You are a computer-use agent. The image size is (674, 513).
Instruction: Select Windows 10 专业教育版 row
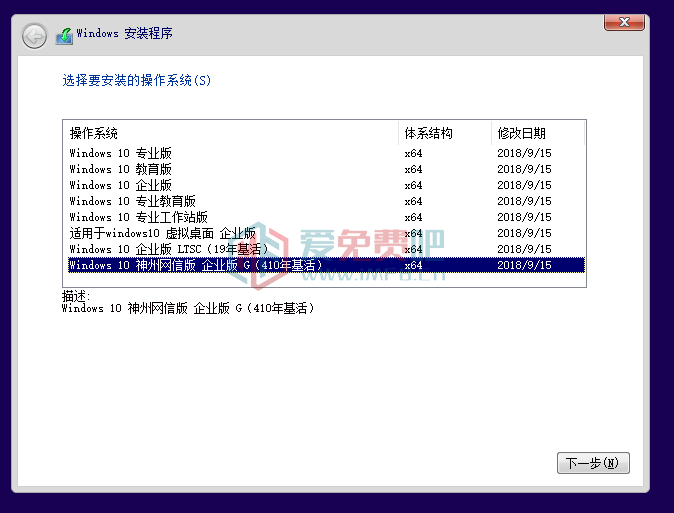(326, 201)
